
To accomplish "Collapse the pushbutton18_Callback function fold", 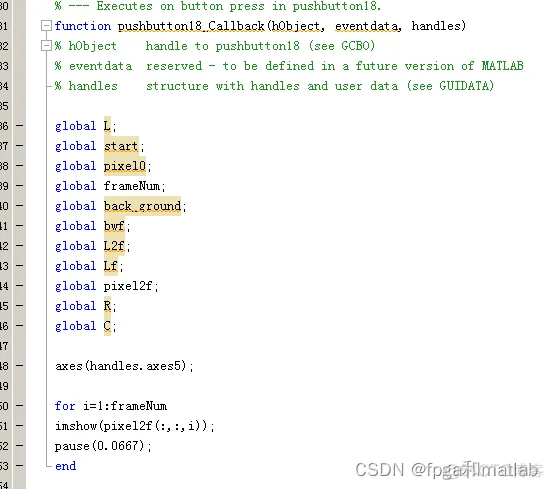I will tap(46, 26).
